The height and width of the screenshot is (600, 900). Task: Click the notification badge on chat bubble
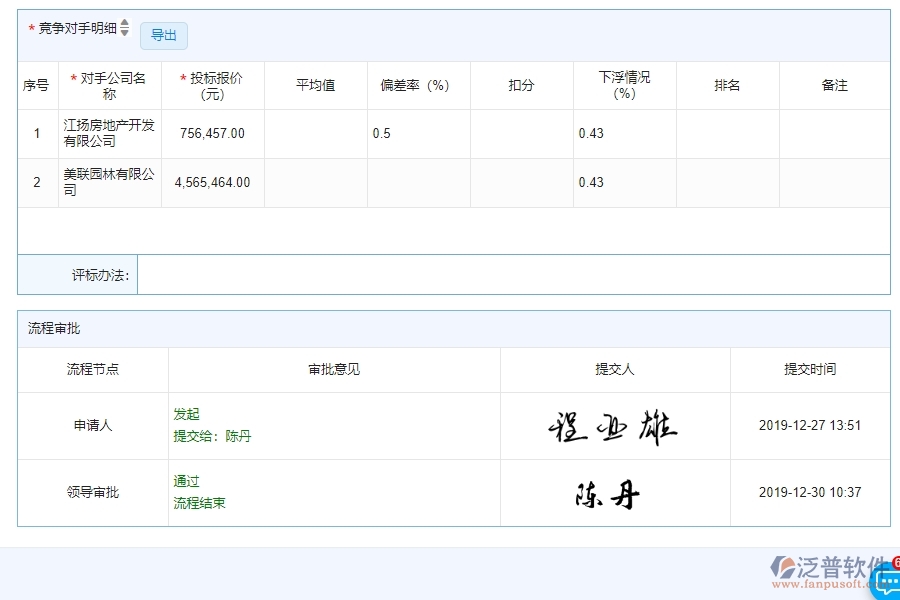(896, 562)
